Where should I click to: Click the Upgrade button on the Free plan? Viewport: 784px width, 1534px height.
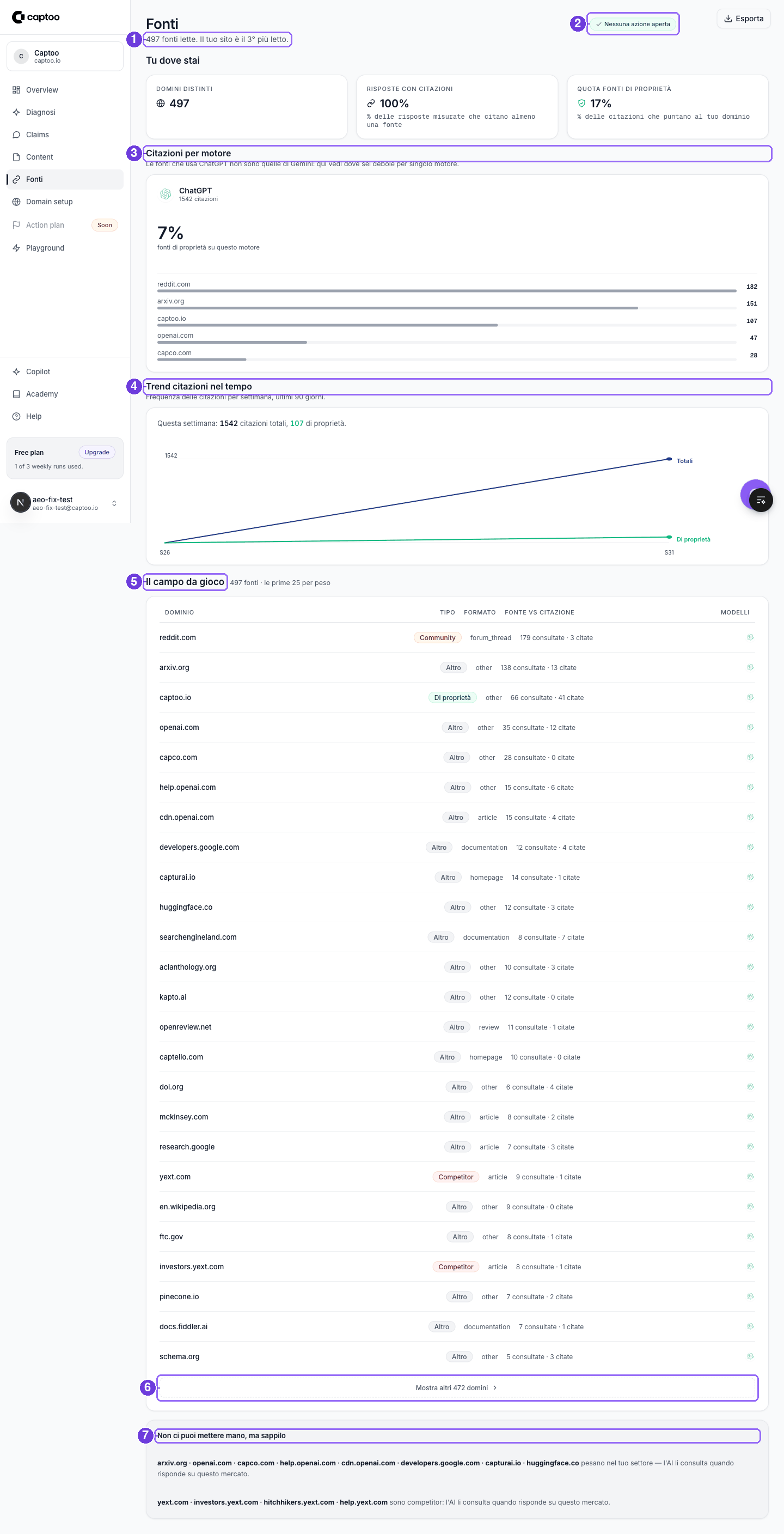coord(97,453)
